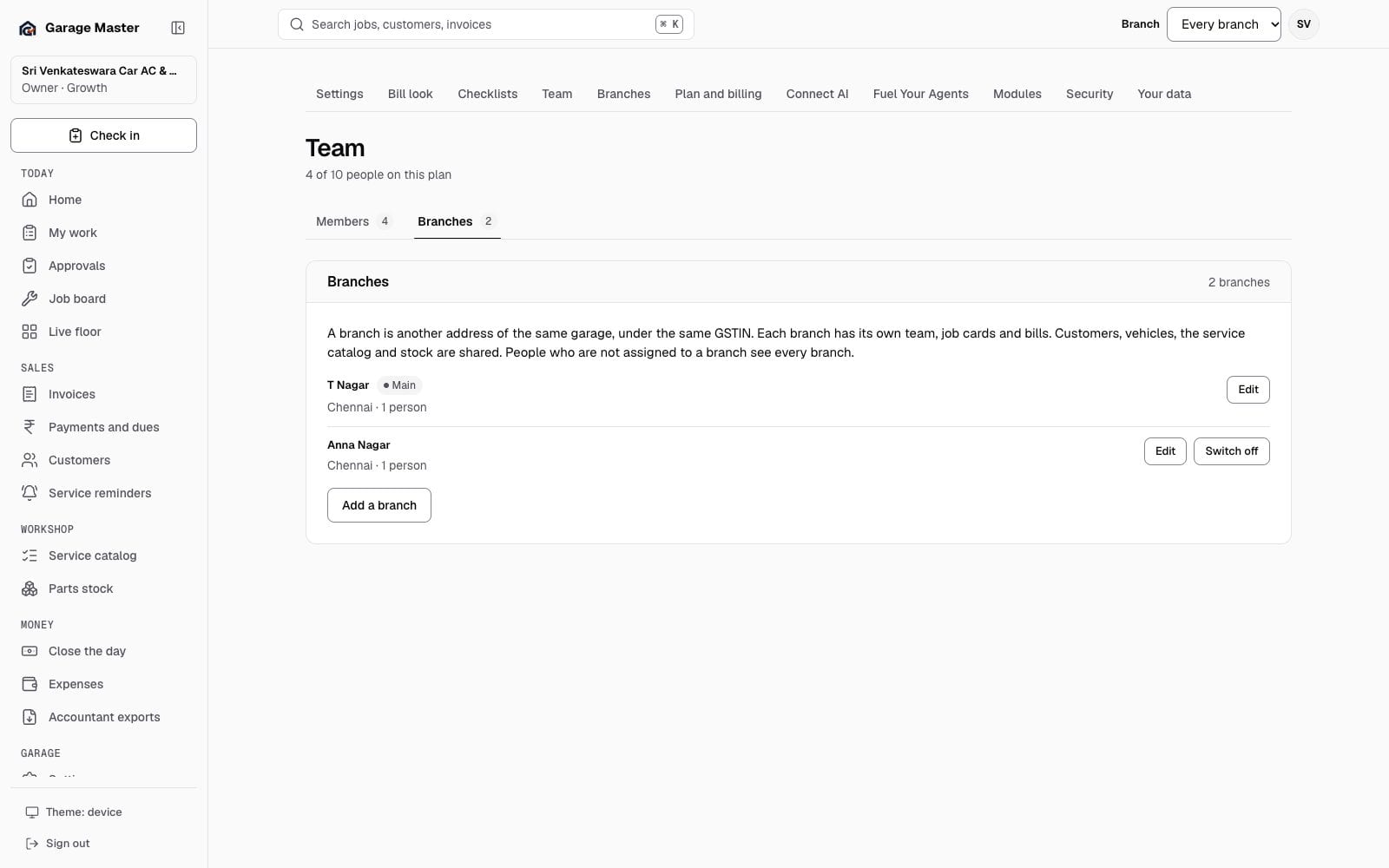Open Fuel Your Agents tab

920,94
